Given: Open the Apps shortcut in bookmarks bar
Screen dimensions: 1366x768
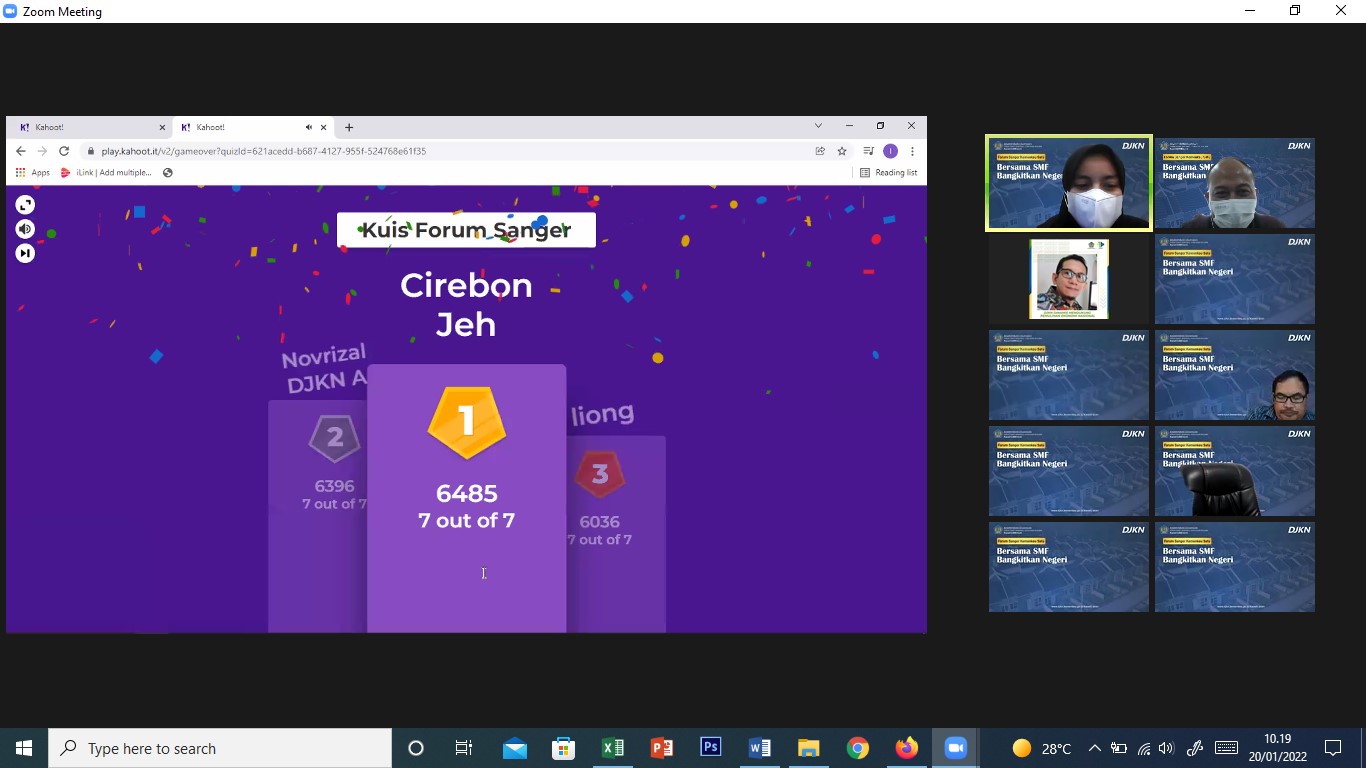Looking at the screenshot, I should coord(32,173).
